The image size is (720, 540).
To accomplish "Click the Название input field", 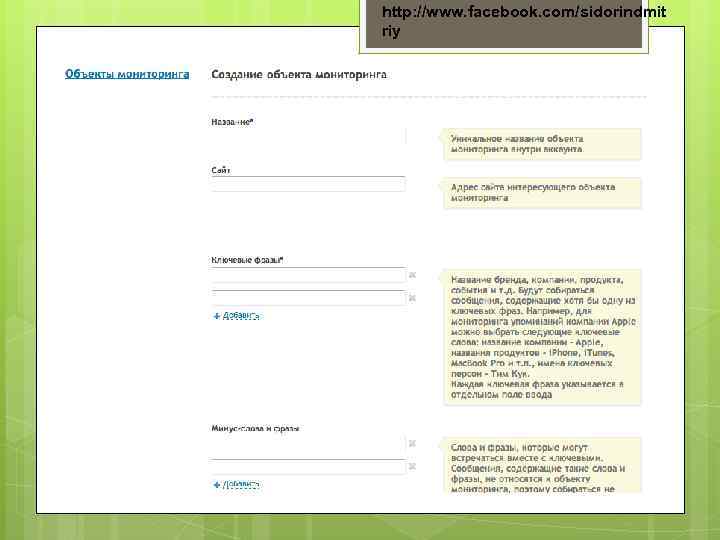I will coord(308,136).
